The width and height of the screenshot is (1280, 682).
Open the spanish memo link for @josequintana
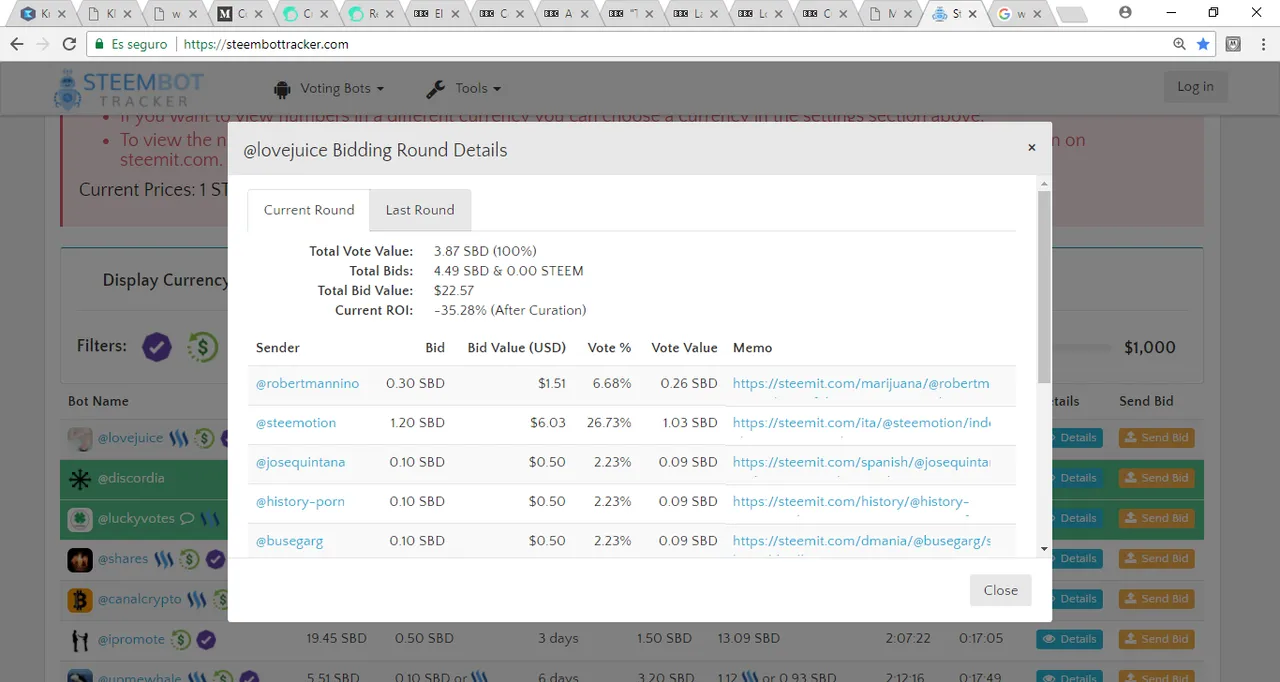point(861,462)
